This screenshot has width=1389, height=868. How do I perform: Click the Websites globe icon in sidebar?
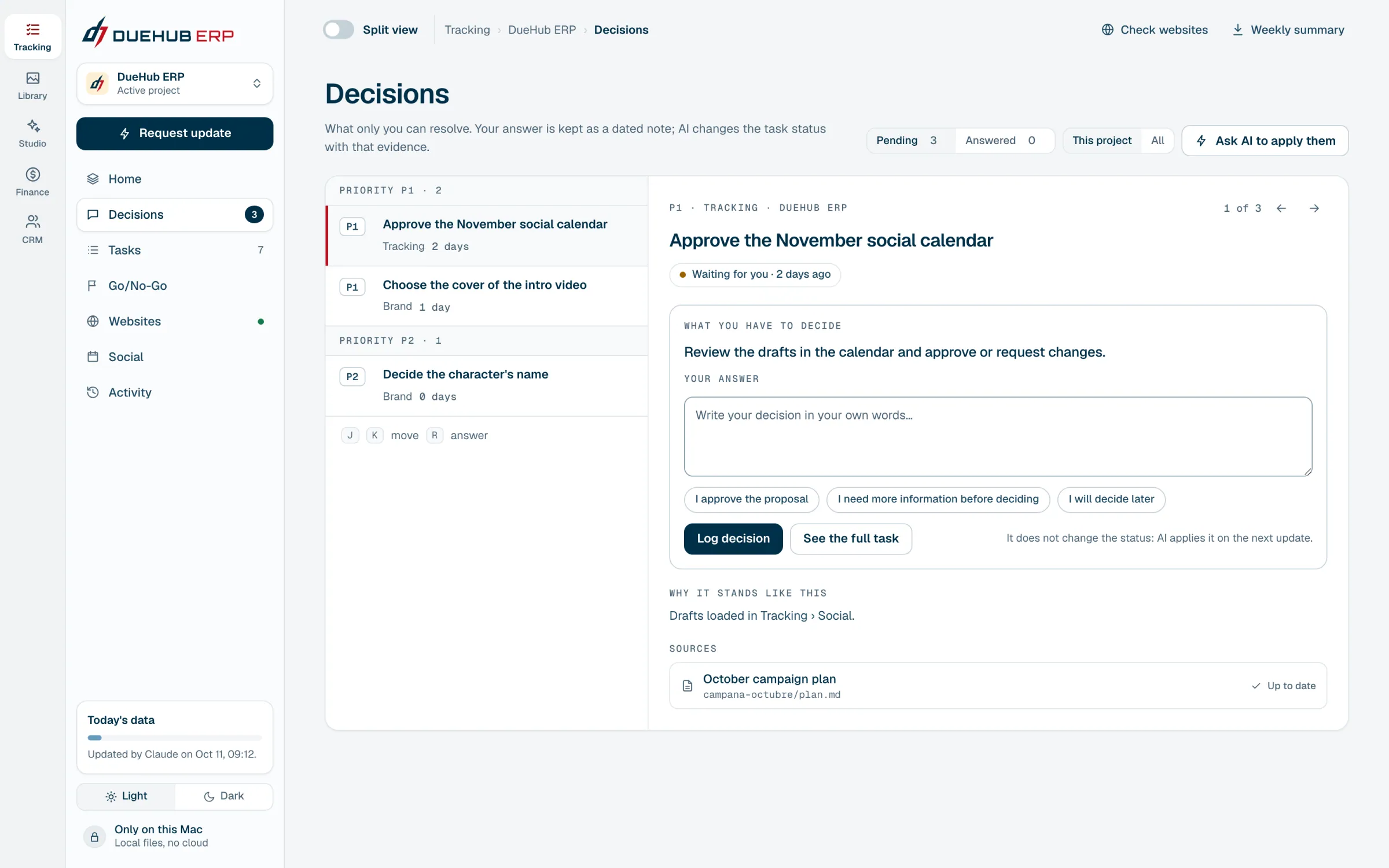(x=93, y=321)
